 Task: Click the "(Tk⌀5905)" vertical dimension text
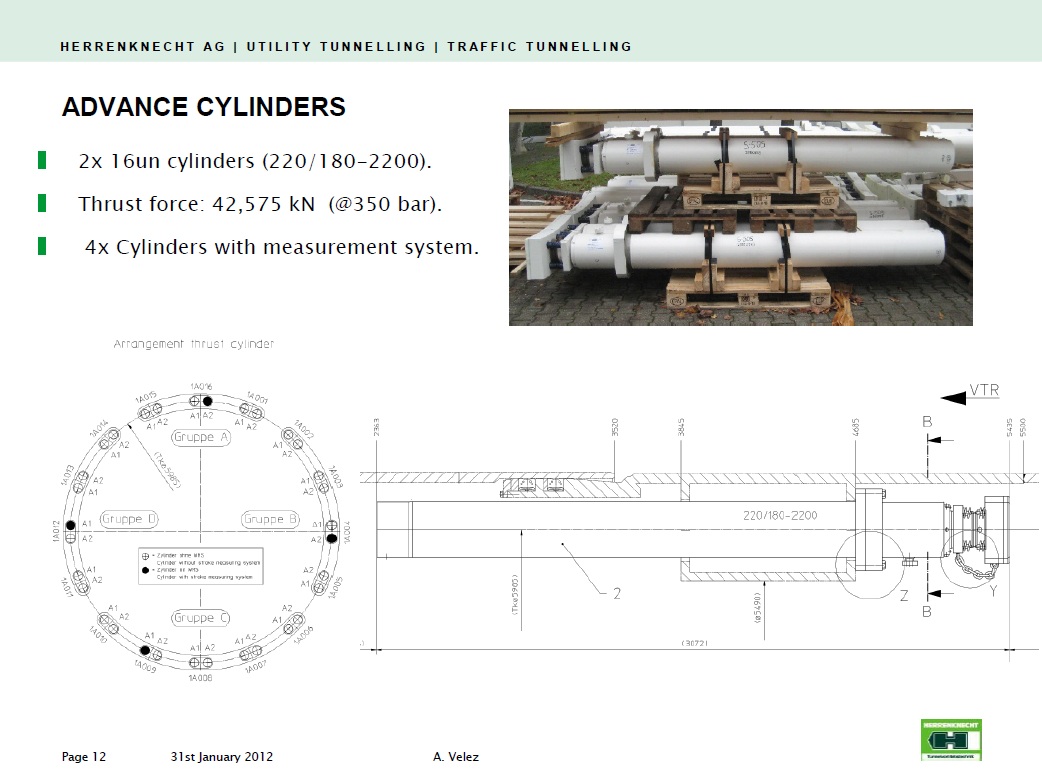point(514,595)
